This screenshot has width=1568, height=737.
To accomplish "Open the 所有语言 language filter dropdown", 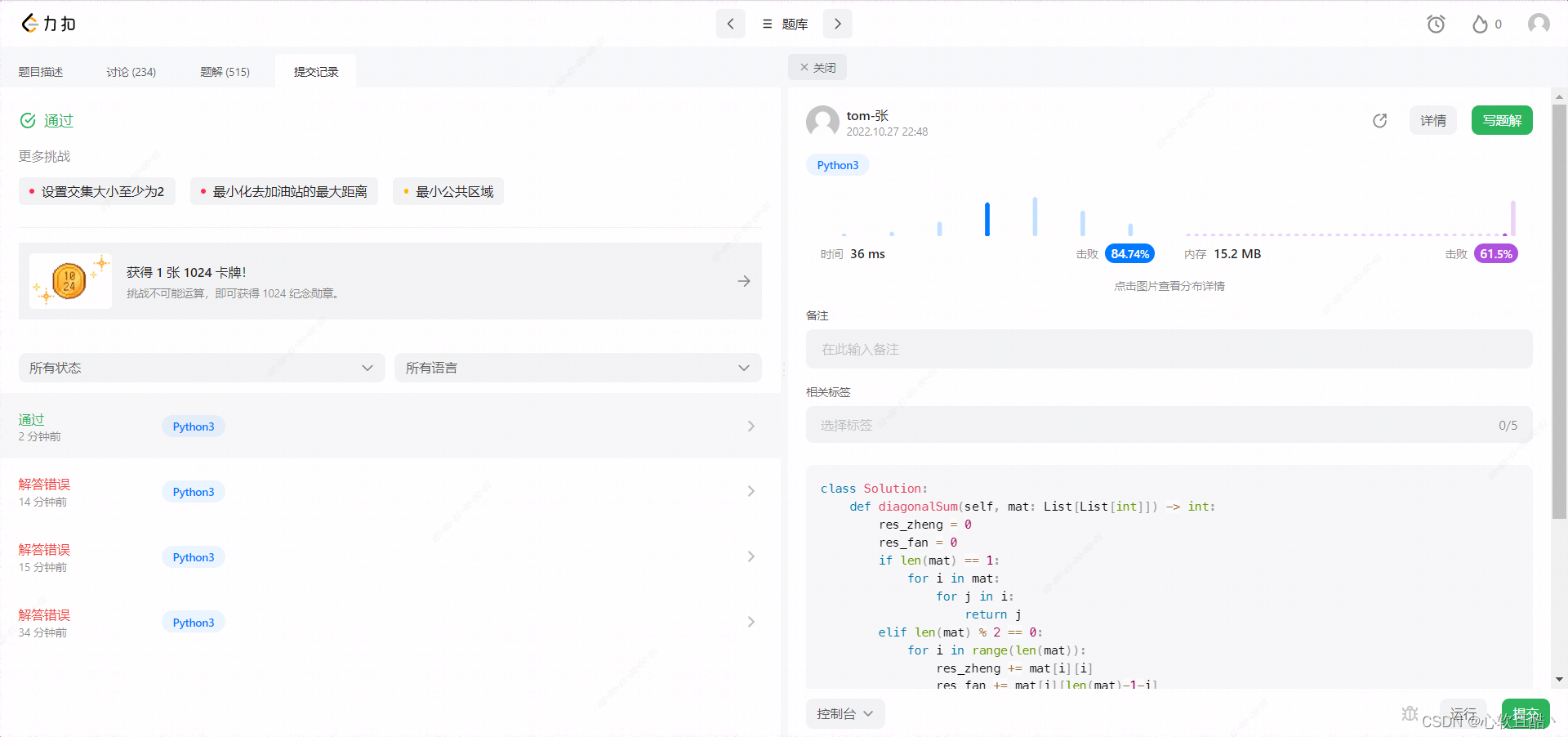I will click(577, 368).
